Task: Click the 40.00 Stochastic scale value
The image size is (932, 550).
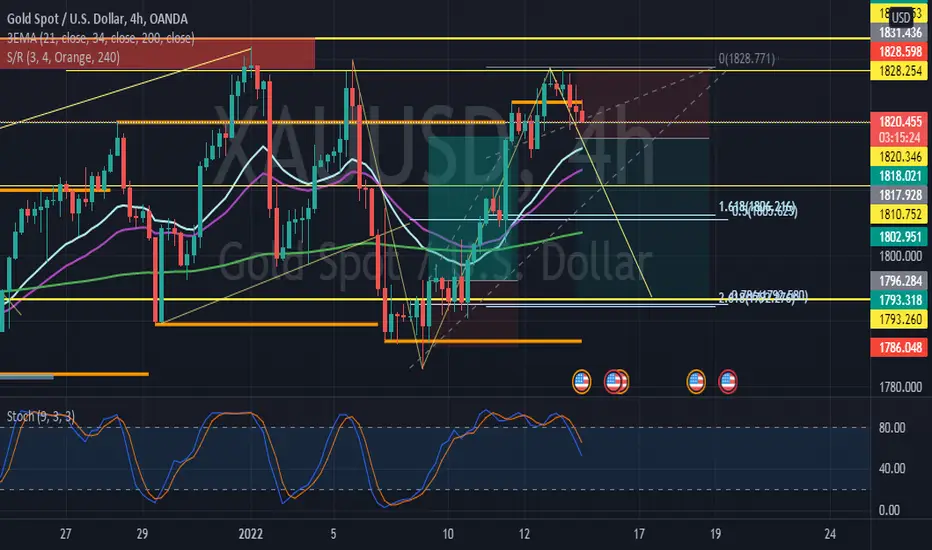Action: [892, 469]
